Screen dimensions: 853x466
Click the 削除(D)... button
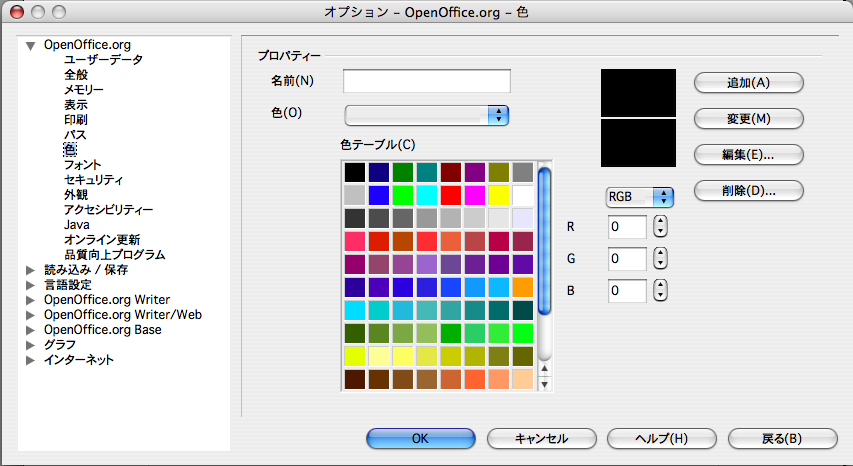[x=749, y=190]
